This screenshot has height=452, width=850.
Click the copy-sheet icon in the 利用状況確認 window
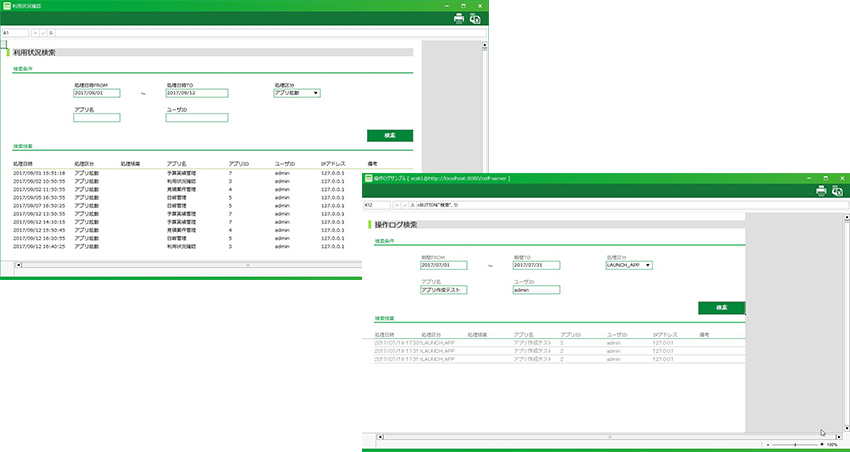(475, 19)
